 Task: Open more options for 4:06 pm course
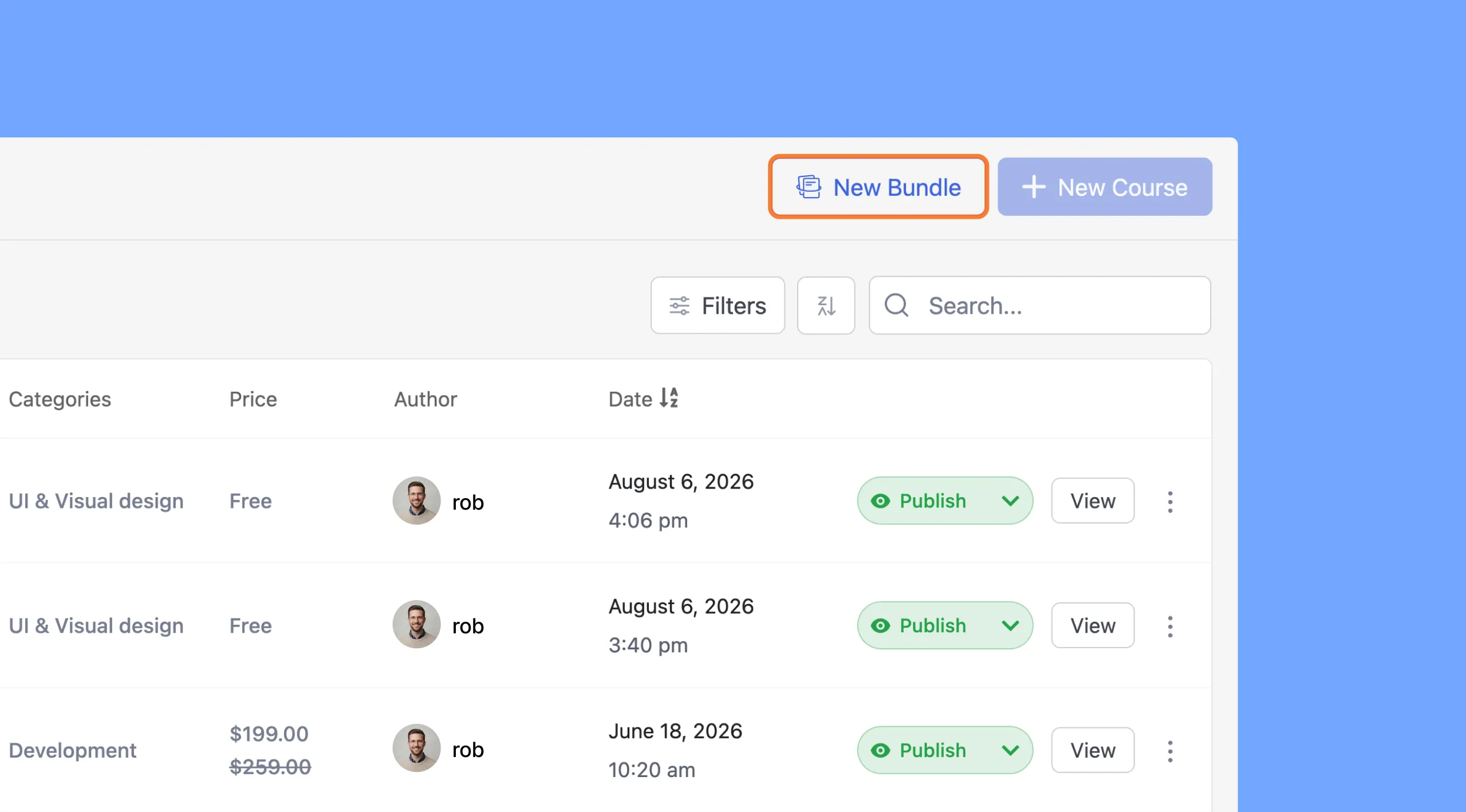pyautogui.click(x=1170, y=502)
